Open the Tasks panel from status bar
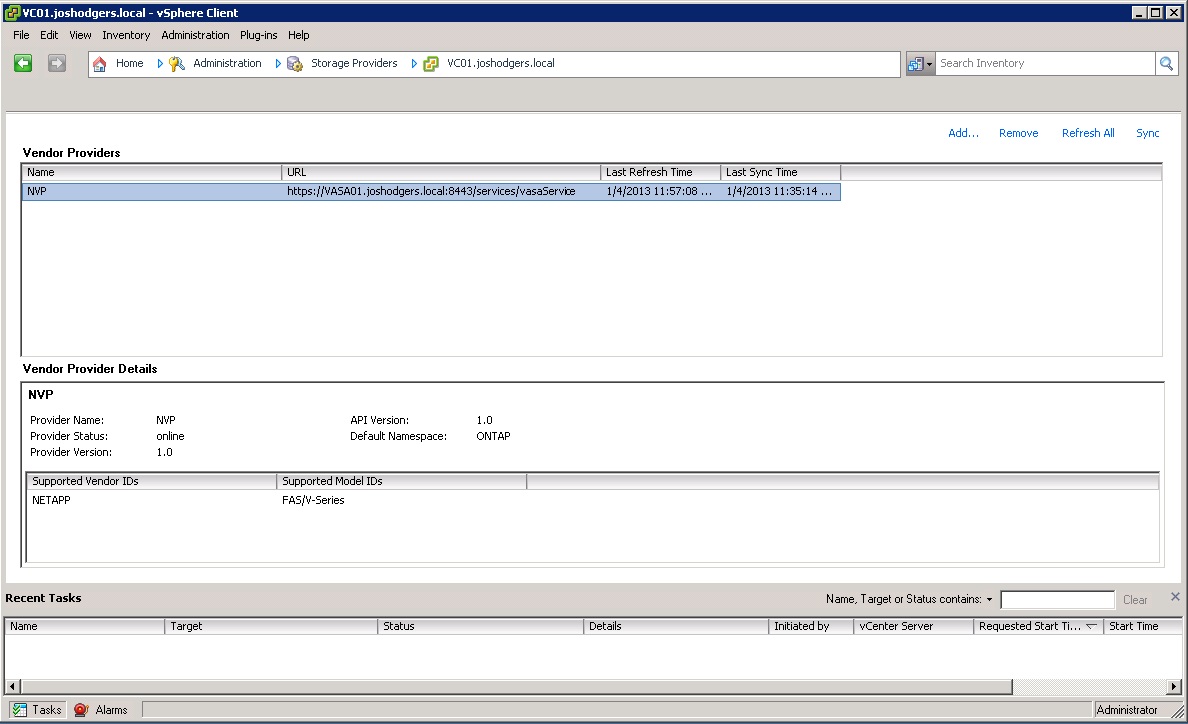 coord(36,710)
